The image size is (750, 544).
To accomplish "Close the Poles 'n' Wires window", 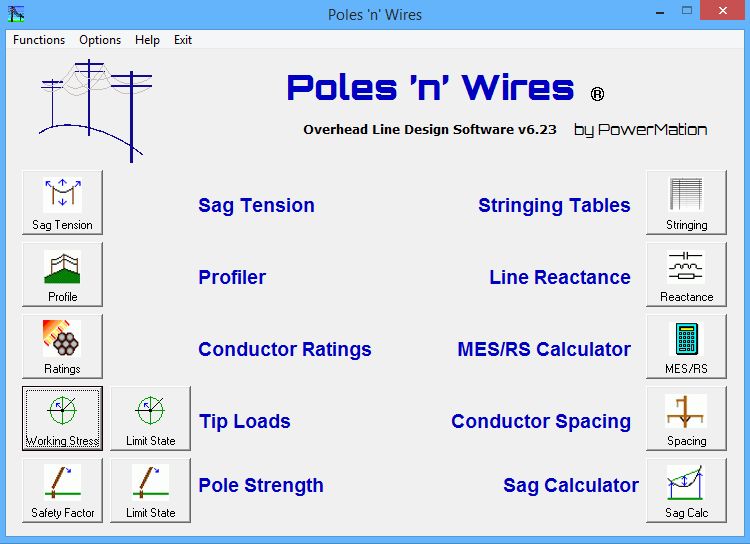I will (x=723, y=10).
